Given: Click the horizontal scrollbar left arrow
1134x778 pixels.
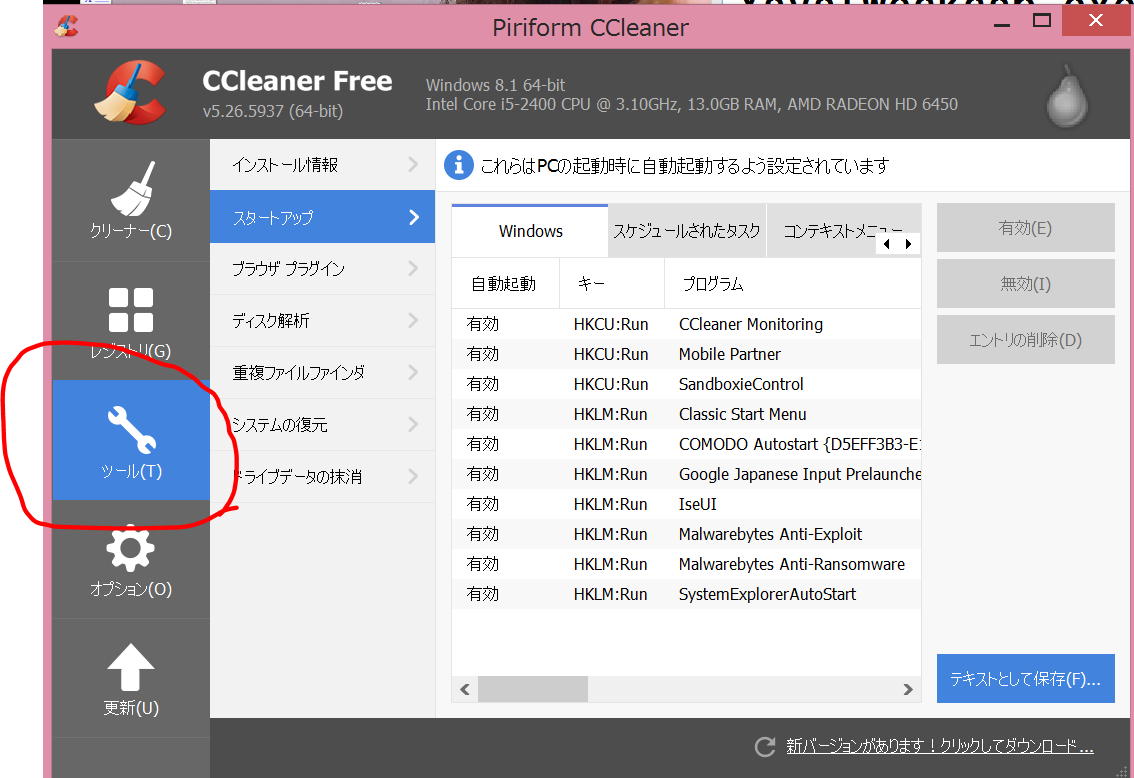Looking at the screenshot, I should tap(465, 689).
